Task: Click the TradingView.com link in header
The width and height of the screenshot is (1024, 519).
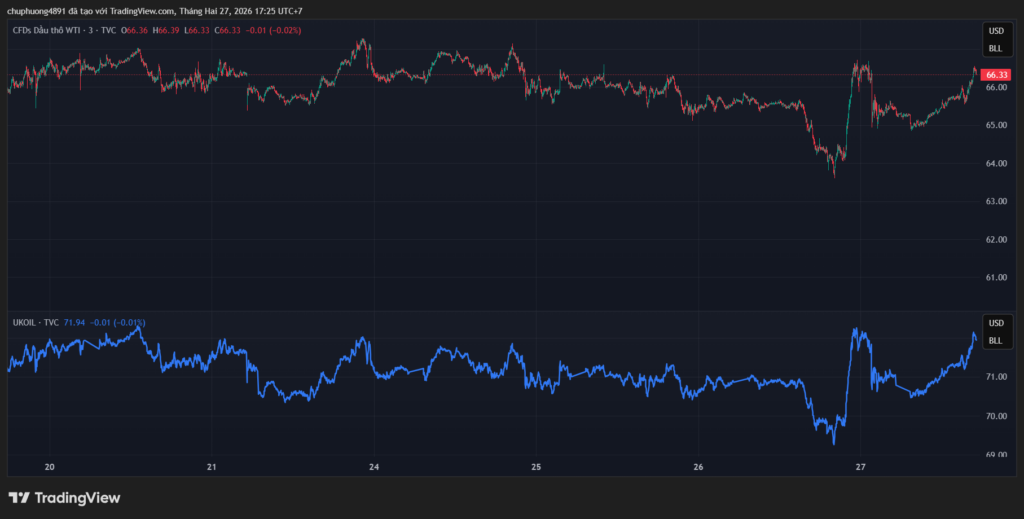Action: coord(140,11)
